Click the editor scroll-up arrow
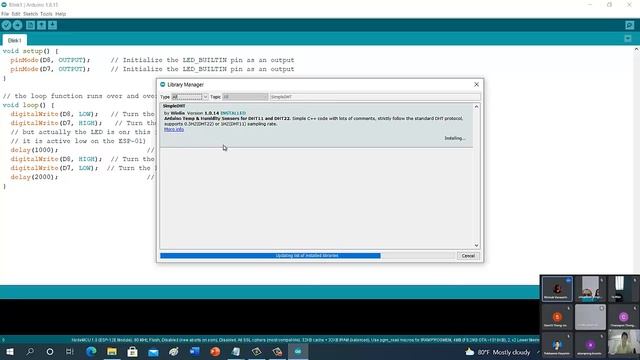The height and width of the screenshot is (360, 640). tap(636, 49)
